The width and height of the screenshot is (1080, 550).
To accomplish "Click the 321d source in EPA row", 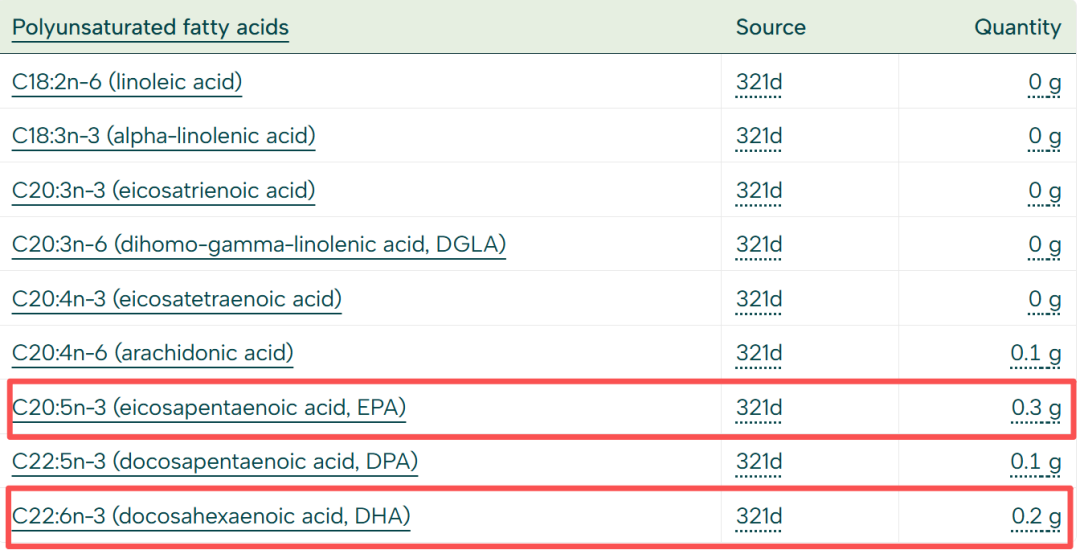I will pos(759,408).
